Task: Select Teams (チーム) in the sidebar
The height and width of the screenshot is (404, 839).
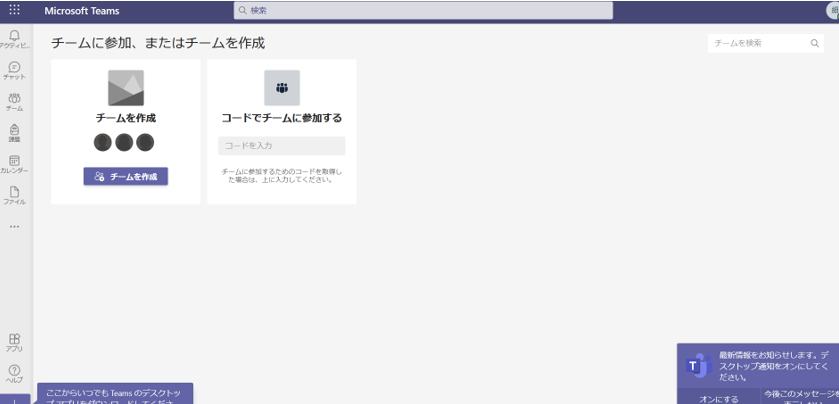Action: (x=14, y=102)
